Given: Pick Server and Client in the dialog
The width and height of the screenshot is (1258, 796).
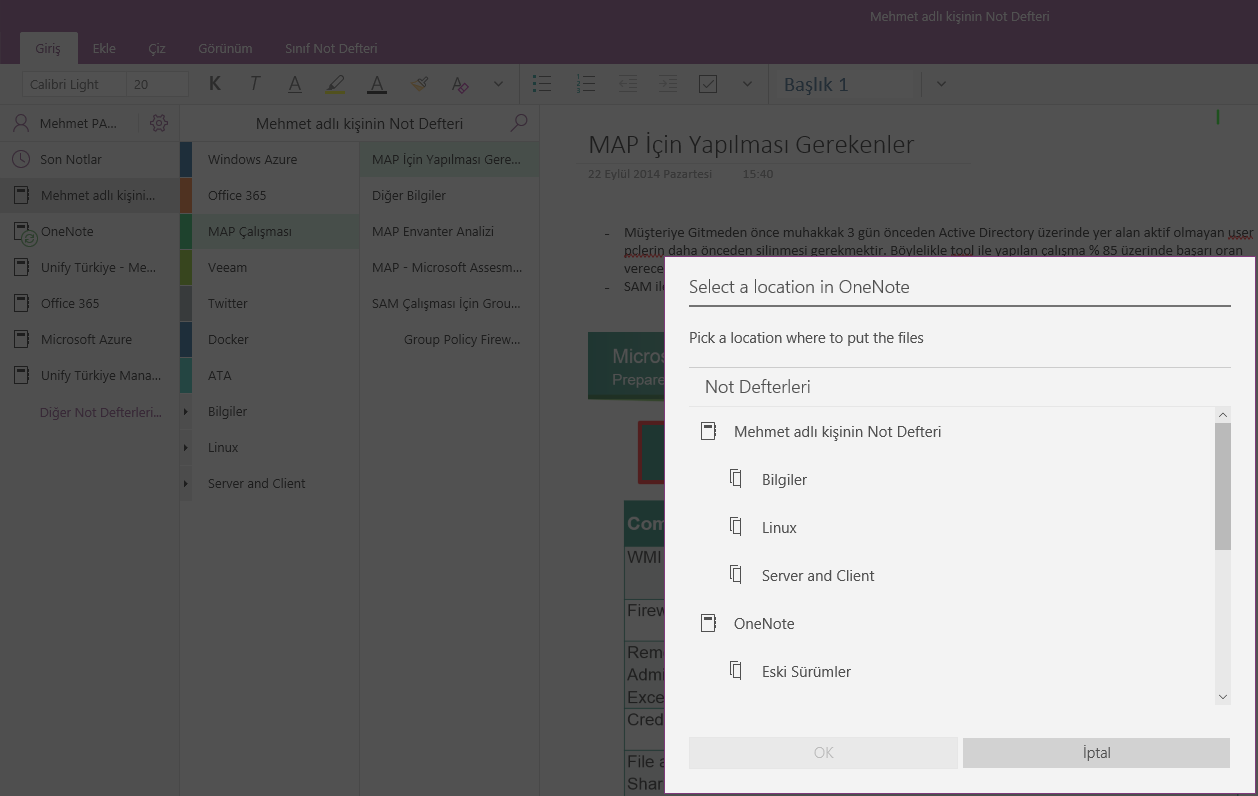Looking at the screenshot, I should click(x=951, y=575).
